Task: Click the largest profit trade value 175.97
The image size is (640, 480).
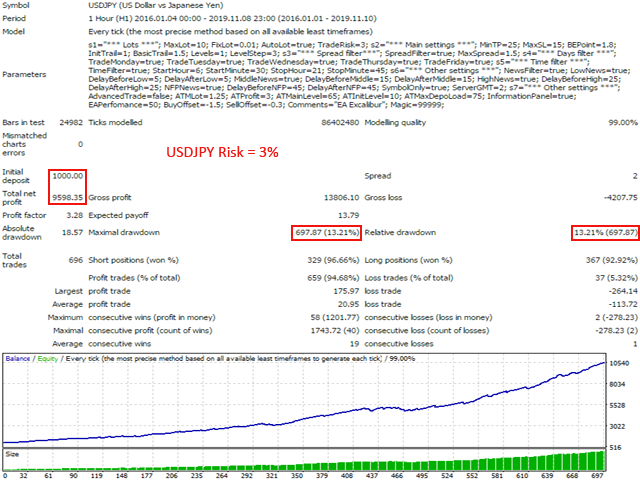Action: click(x=346, y=291)
